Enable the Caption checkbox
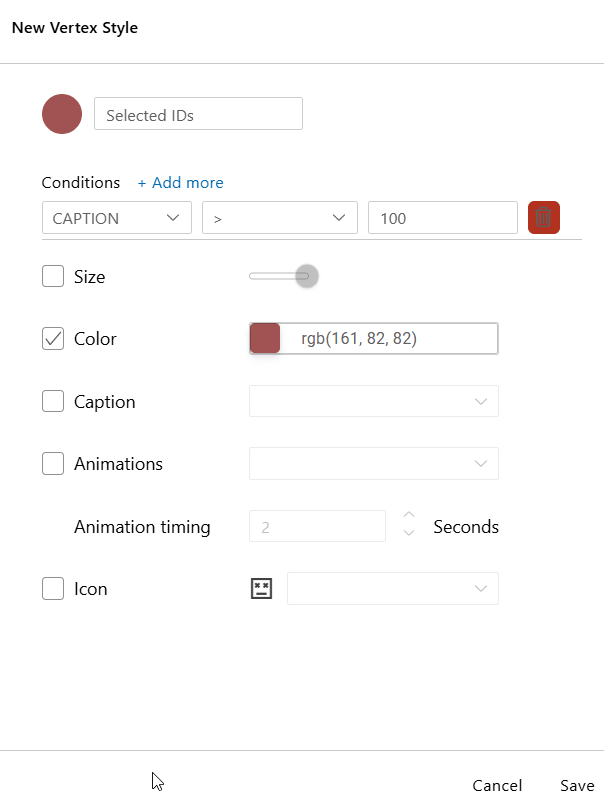 coord(53,401)
